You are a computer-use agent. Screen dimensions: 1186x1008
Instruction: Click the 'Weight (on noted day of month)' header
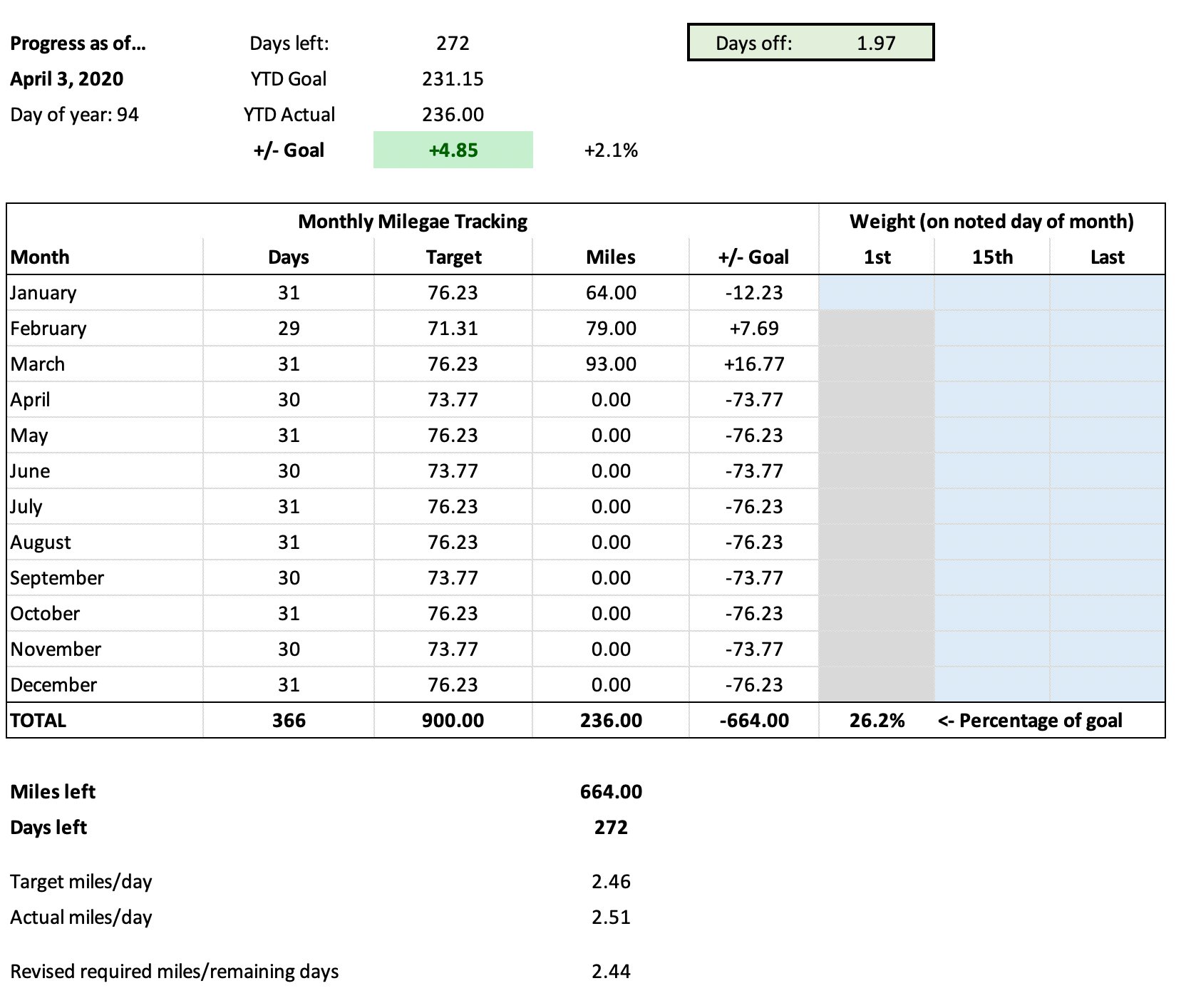click(991, 222)
